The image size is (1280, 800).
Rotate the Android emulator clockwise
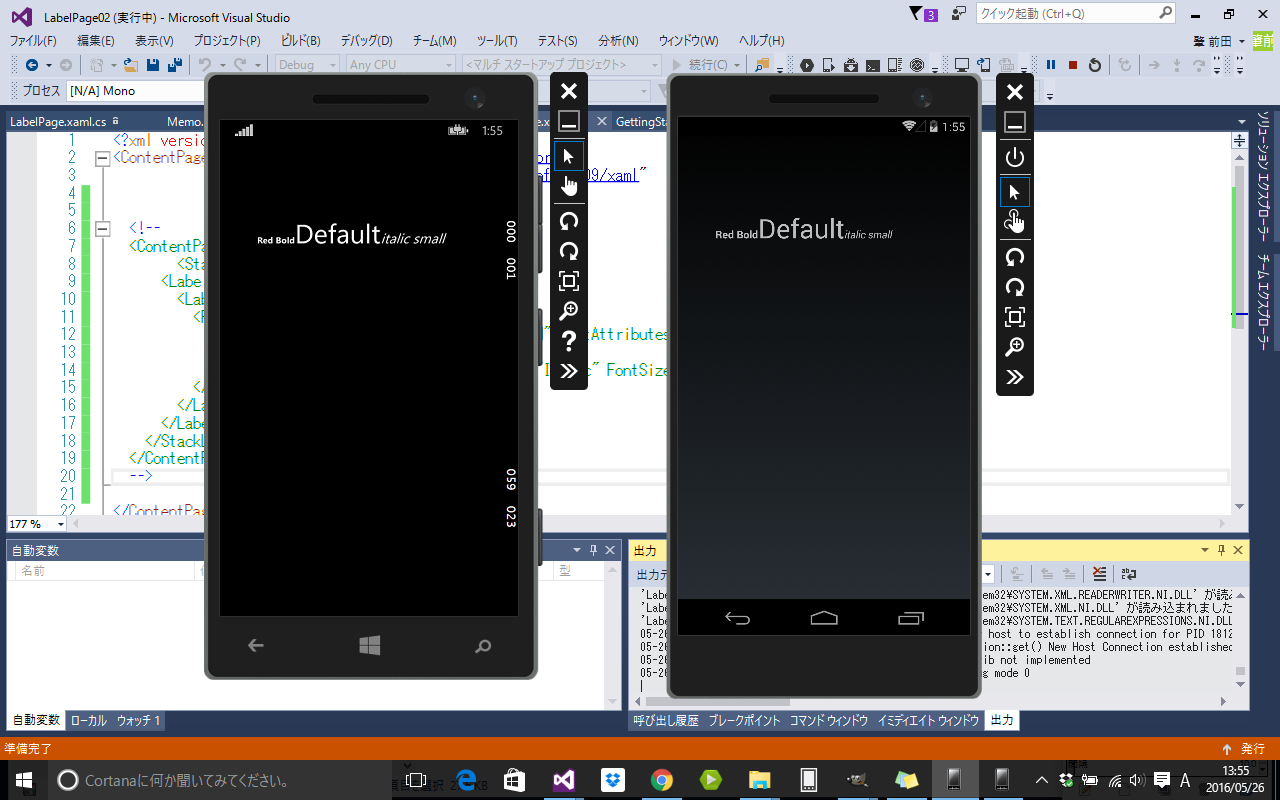[1014, 287]
